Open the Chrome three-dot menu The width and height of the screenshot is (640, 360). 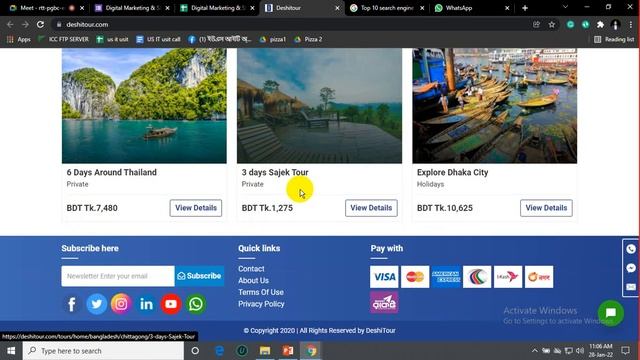(x=631, y=24)
